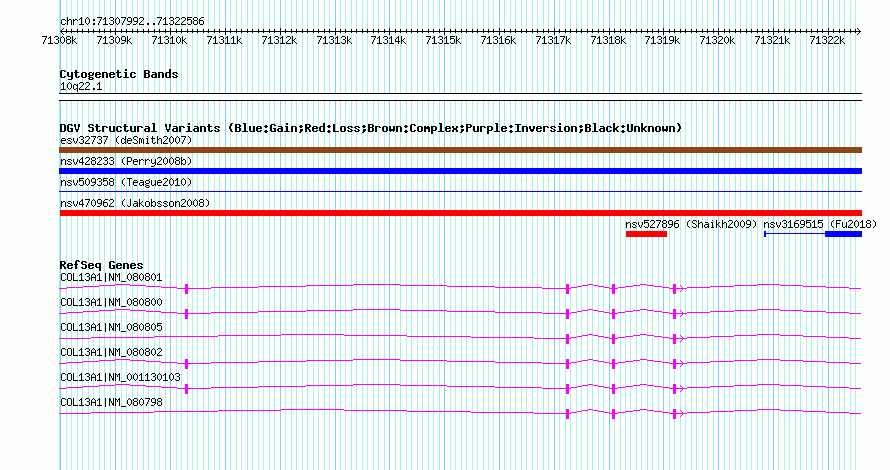
Task: Click the nsv527896 short red loss bar
Action: (646, 234)
